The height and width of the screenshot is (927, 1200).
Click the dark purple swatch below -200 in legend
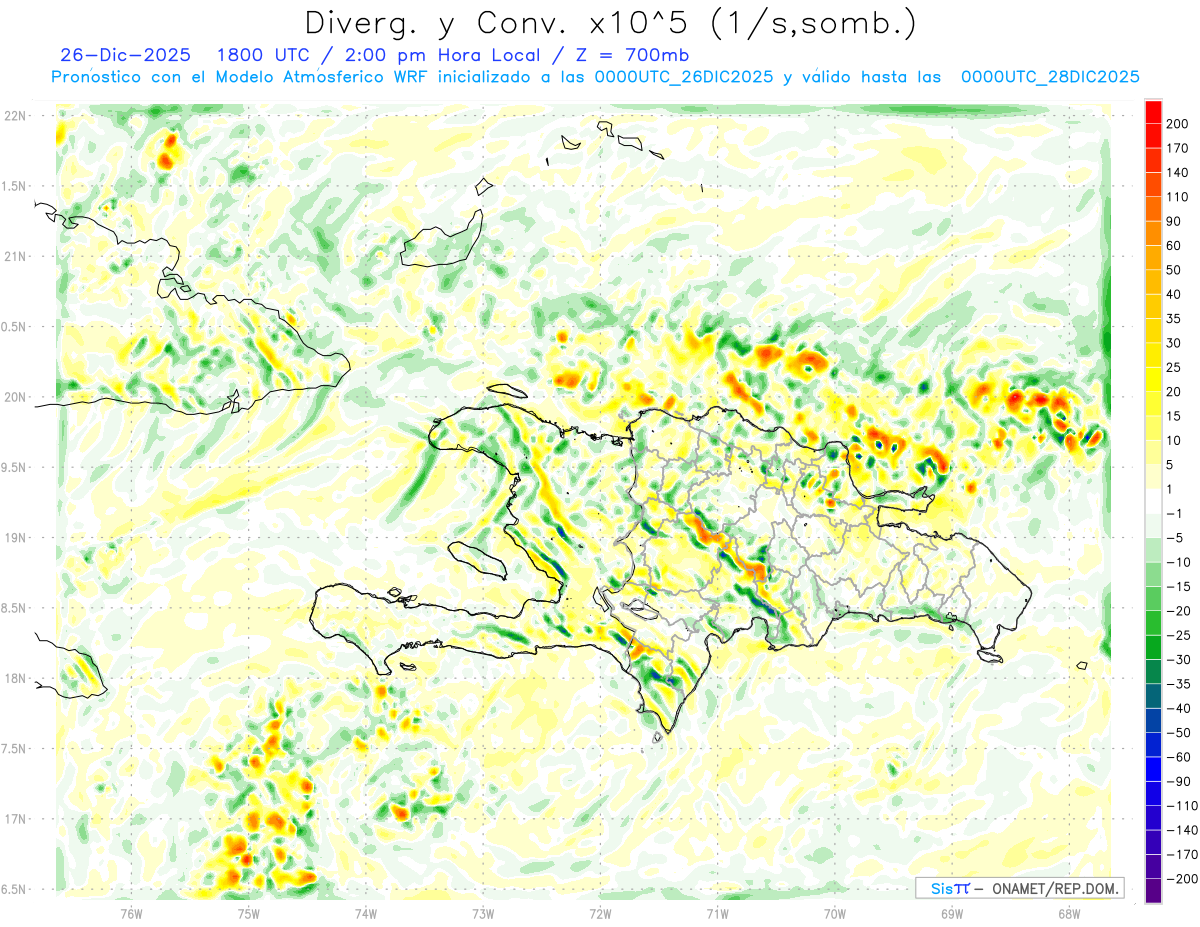[1153, 891]
